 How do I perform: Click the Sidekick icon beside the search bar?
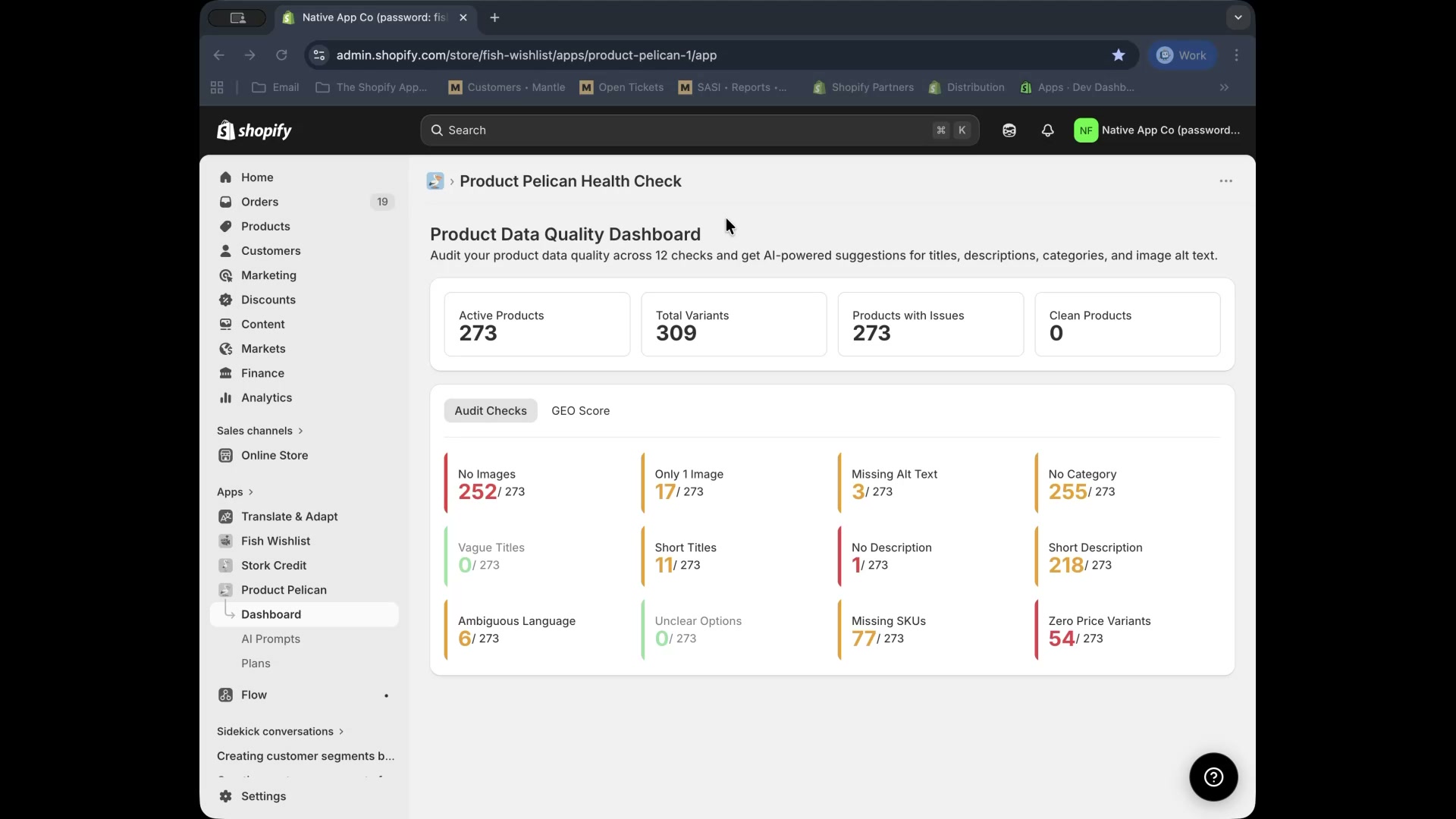[1009, 130]
